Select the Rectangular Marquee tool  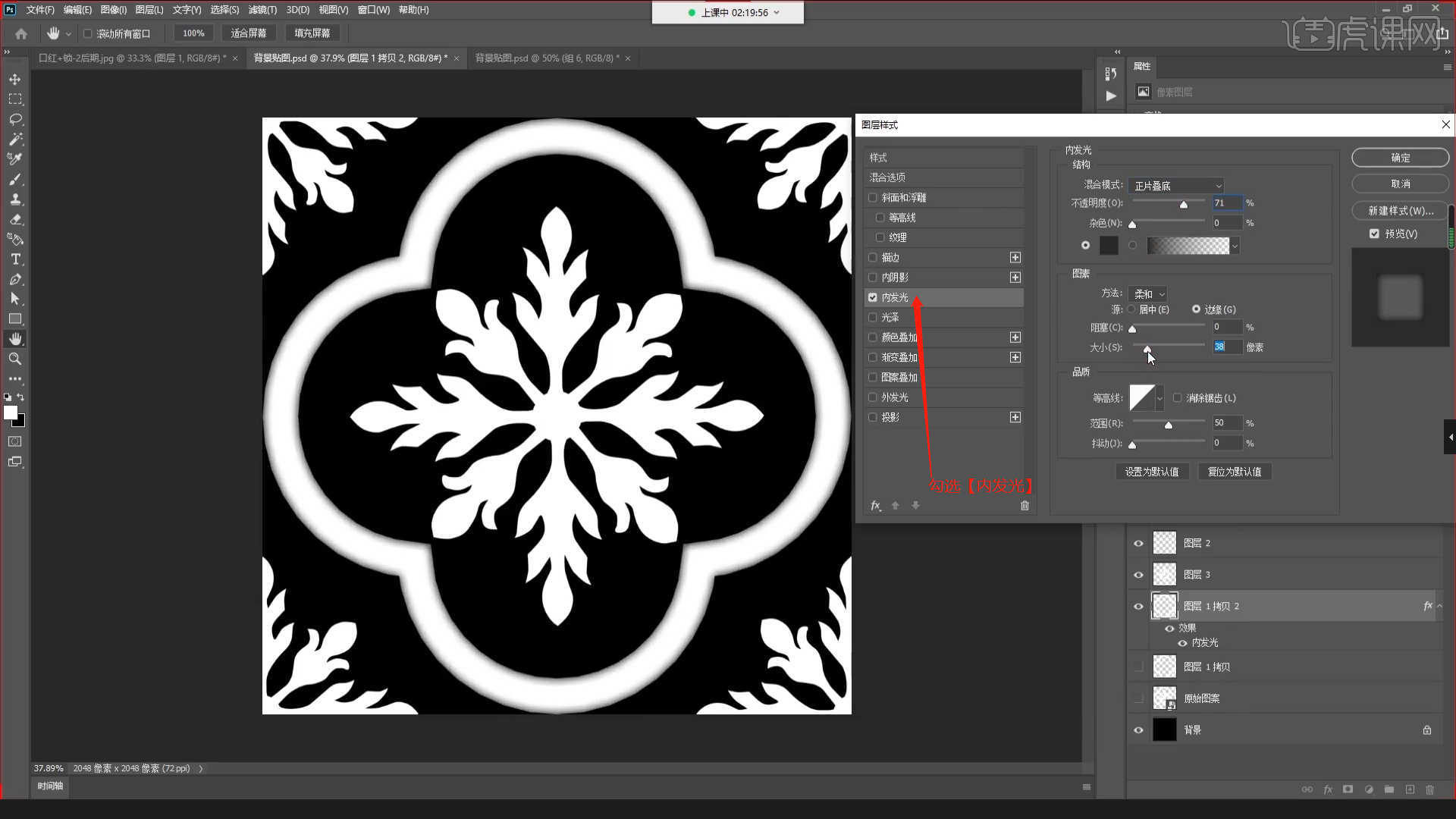click(x=15, y=99)
